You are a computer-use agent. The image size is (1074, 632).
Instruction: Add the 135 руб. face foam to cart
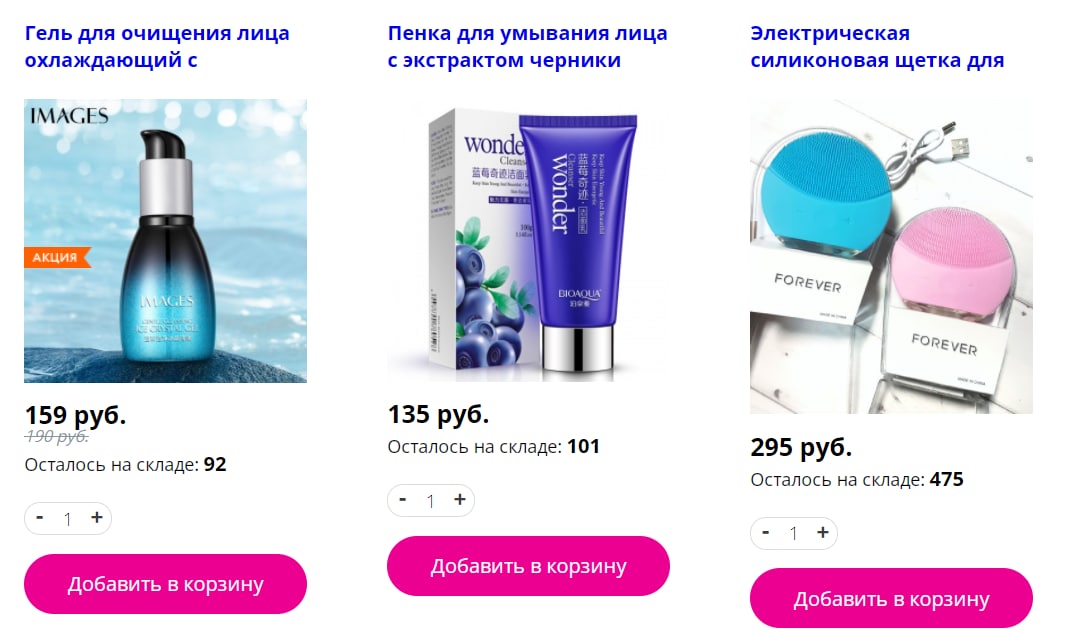pyautogui.click(x=528, y=566)
